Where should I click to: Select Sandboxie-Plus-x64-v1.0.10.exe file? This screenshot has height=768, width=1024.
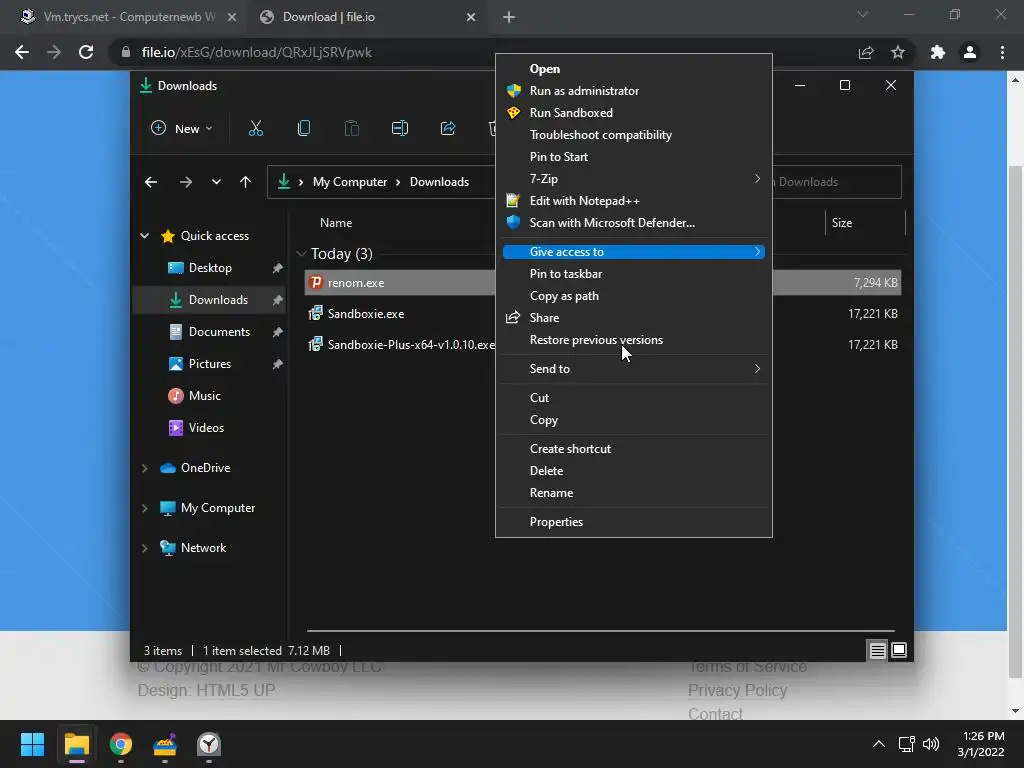411,345
